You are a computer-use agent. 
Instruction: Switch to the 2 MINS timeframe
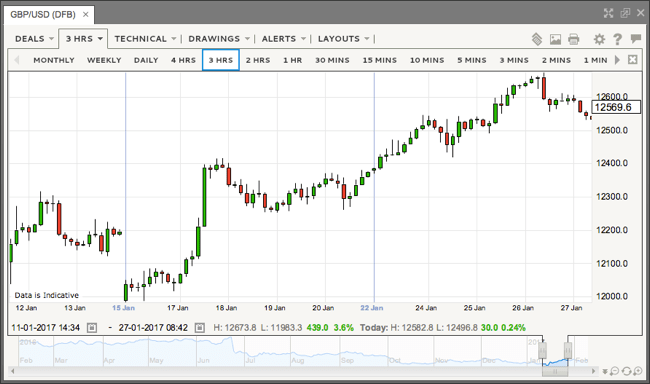click(x=556, y=60)
